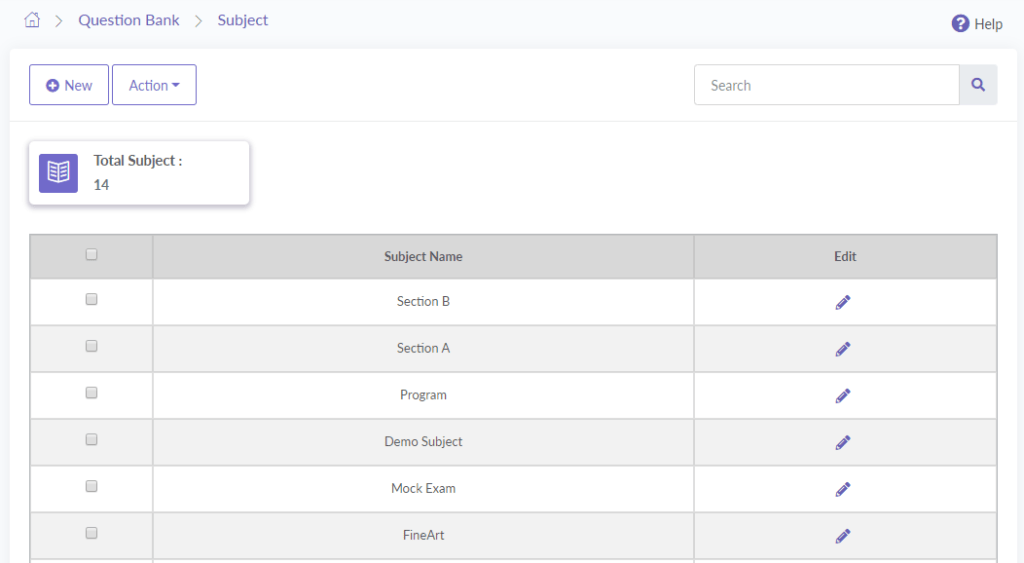Toggle the select-all header checkbox
This screenshot has height=563, width=1024.
click(x=92, y=255)
